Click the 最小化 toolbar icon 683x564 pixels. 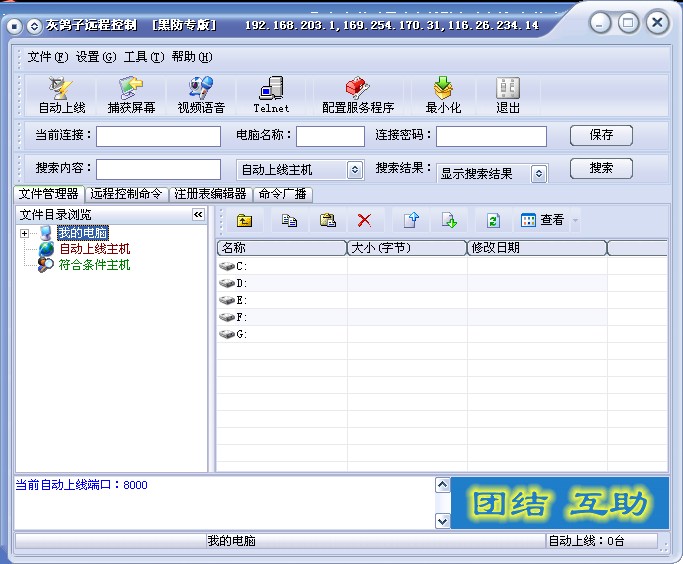(443, 95)
